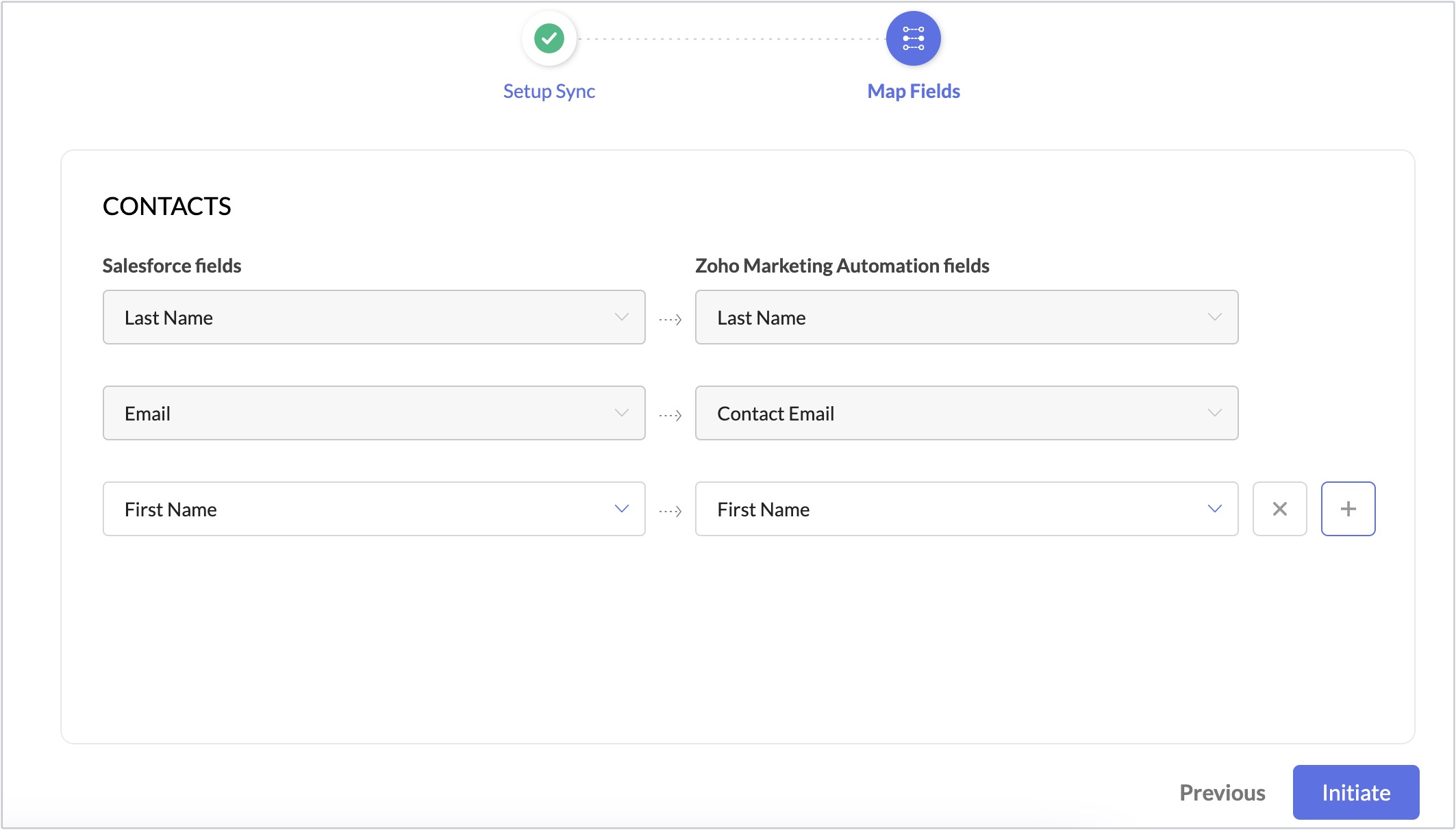Go to Setup Sync step label
The width and height of the screenshot is (1456, 830).
point(549,91)
